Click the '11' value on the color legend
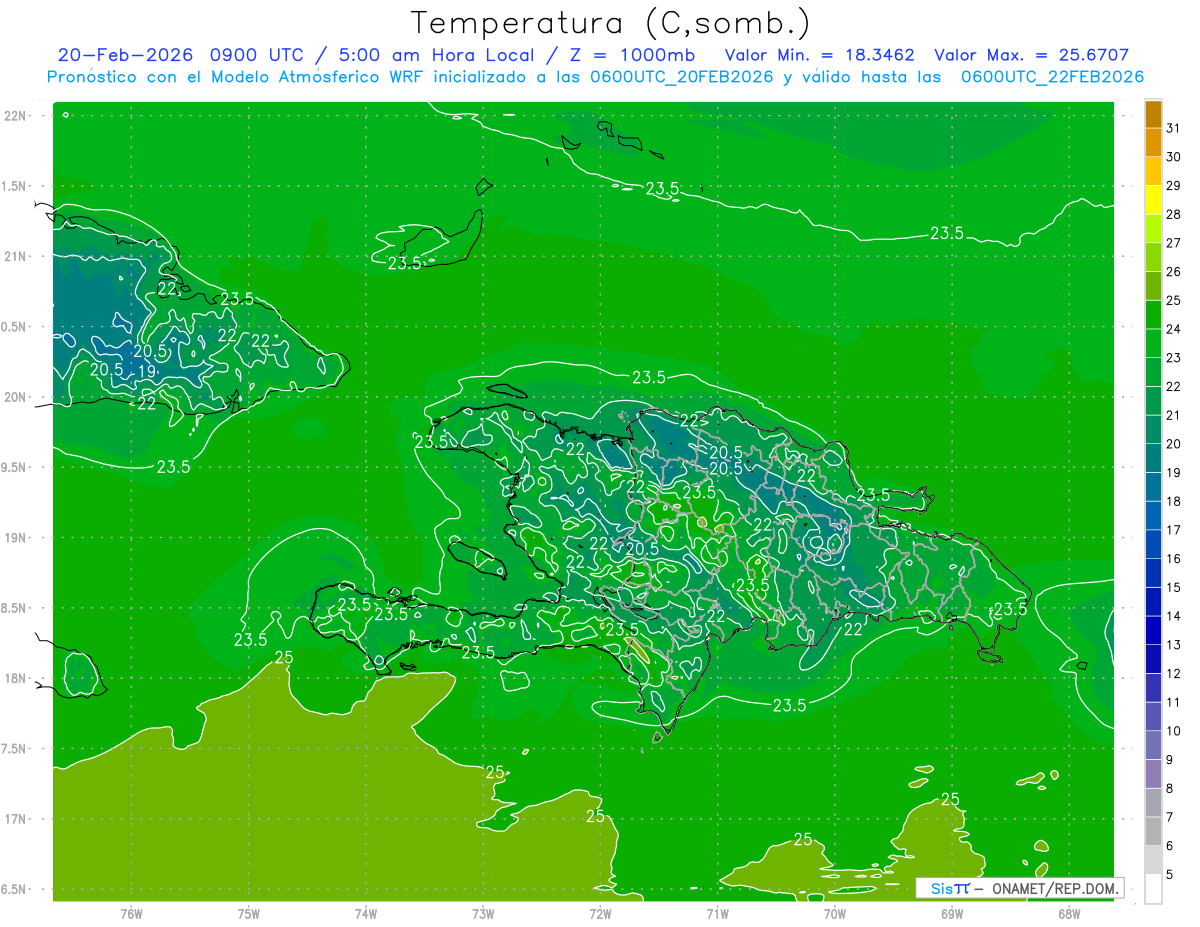Viewport: 1200px width, 927px height. [1173, 702]
